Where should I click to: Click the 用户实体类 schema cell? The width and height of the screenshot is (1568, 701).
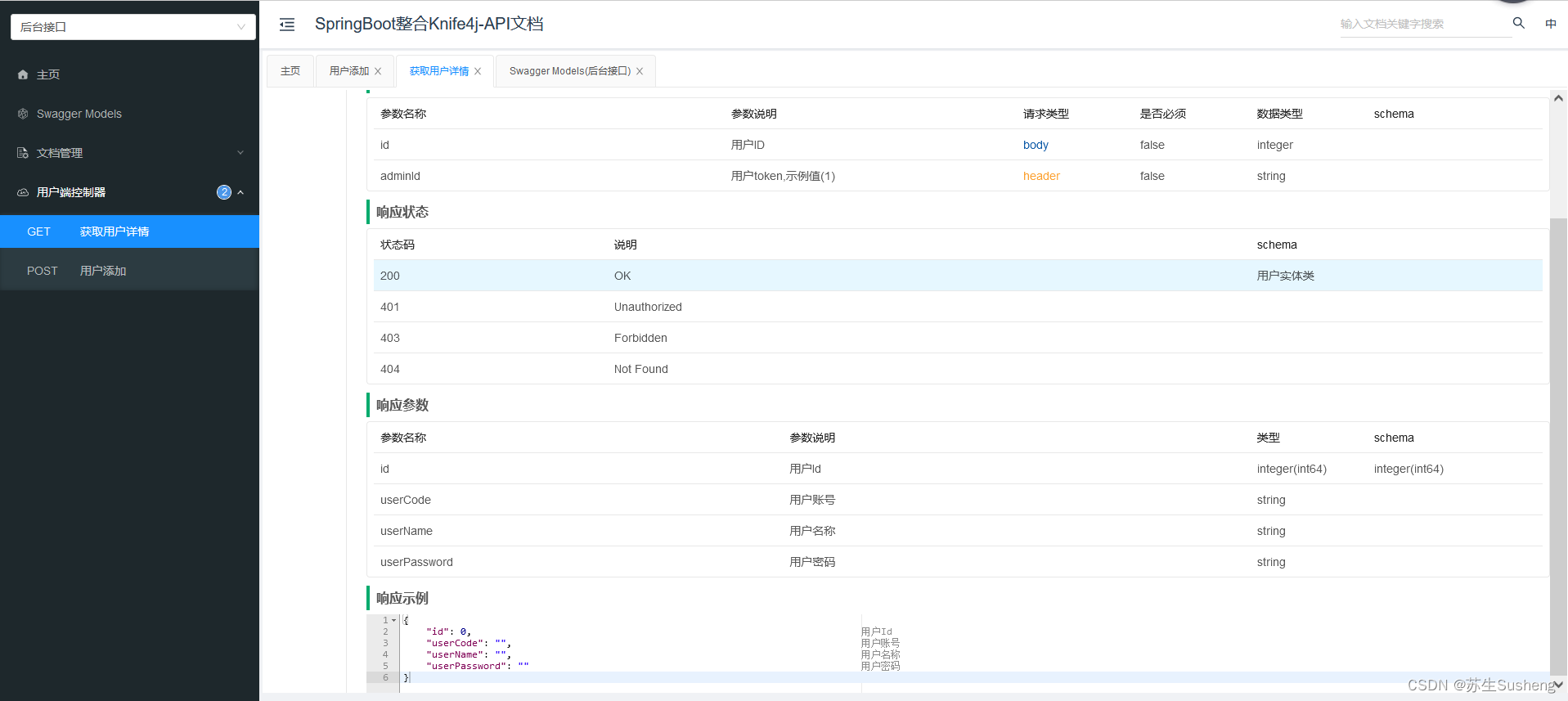click(x=1286, y=276)
